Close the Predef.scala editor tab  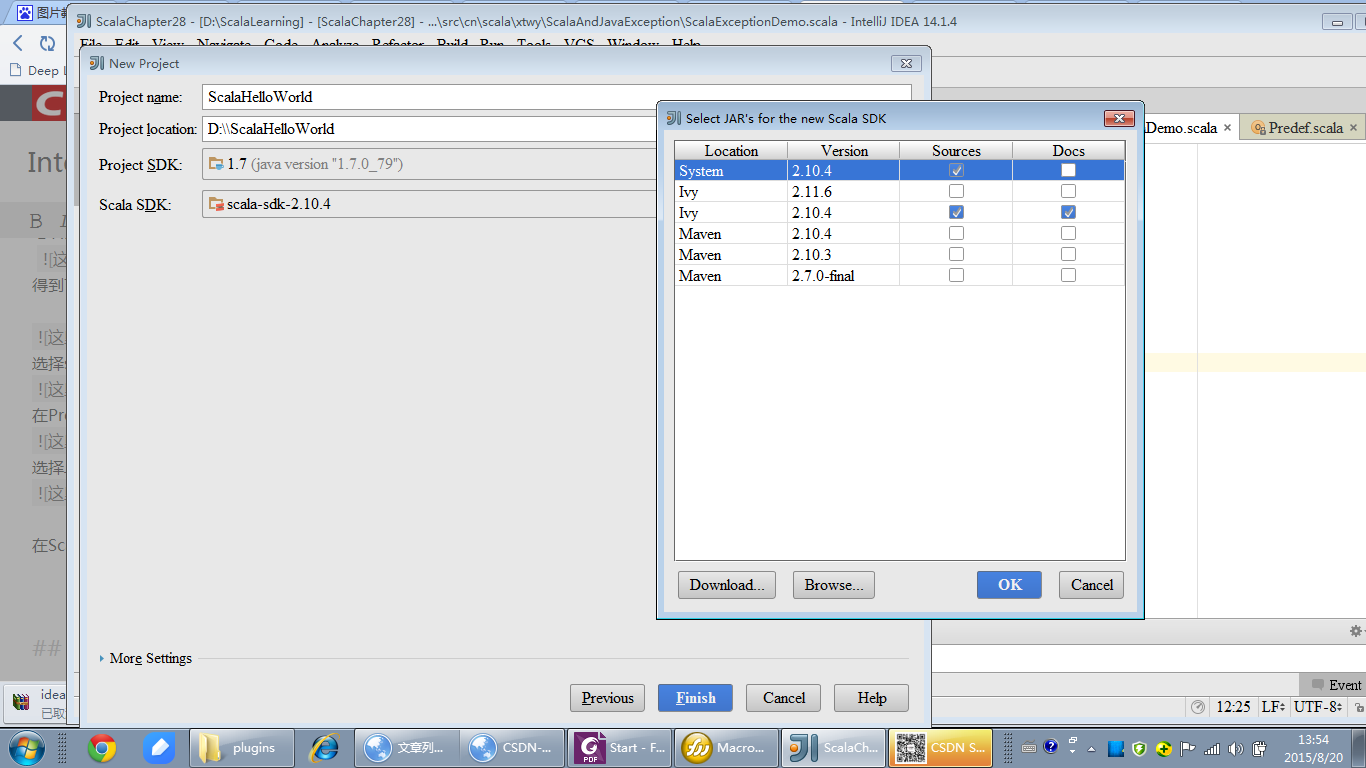pyautogui.click(x=1354, y=128)
